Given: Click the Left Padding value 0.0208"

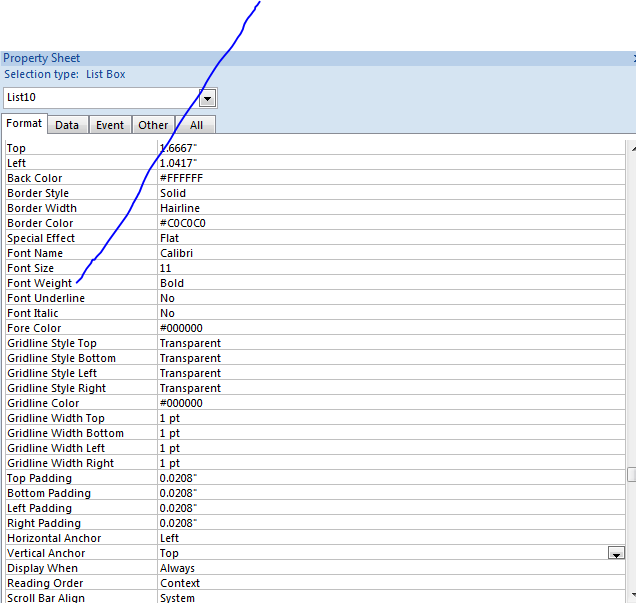Looking at the screenshot, I should (178, 509).
